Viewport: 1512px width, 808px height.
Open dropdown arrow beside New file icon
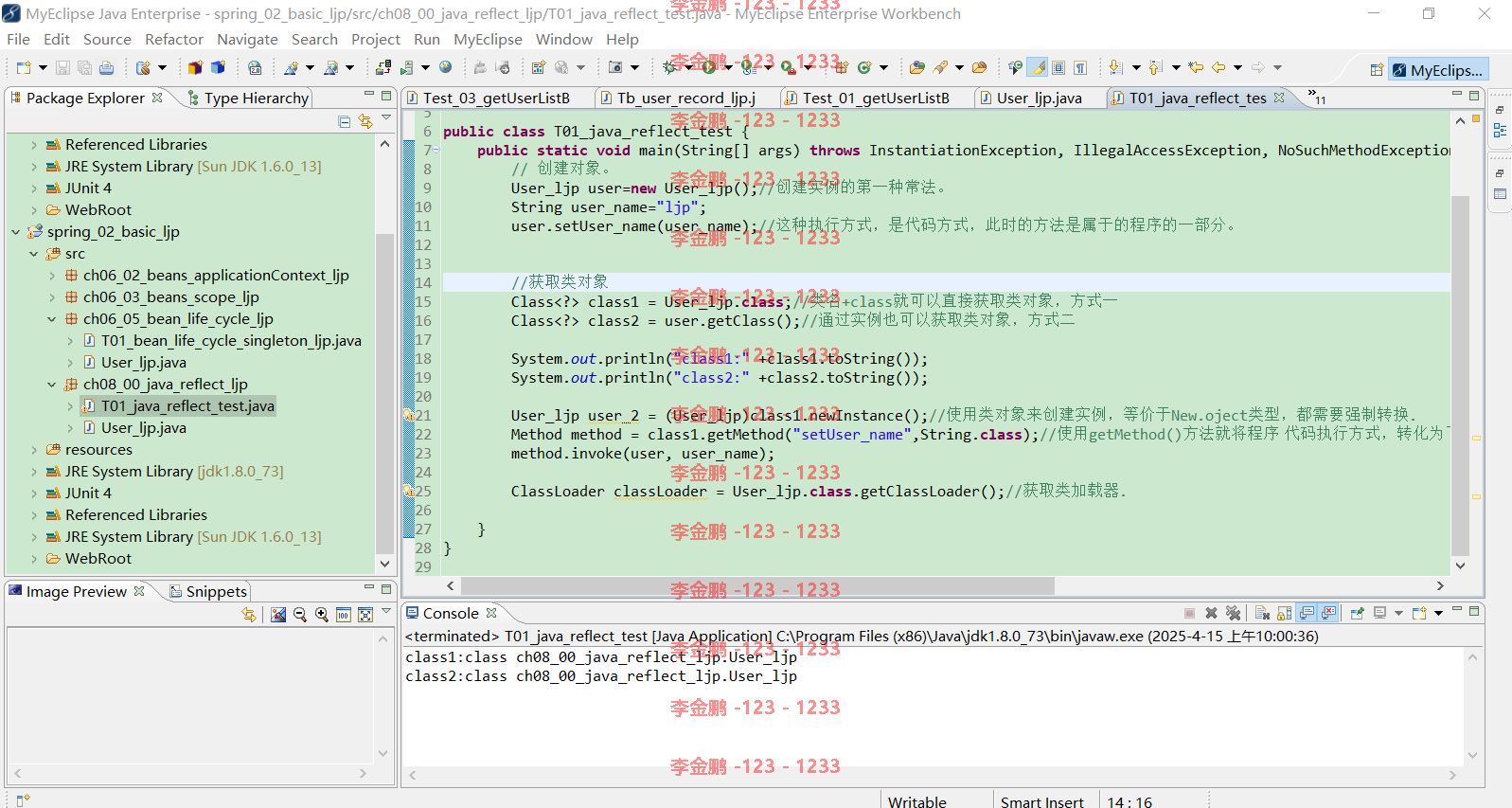click(43, 67)
